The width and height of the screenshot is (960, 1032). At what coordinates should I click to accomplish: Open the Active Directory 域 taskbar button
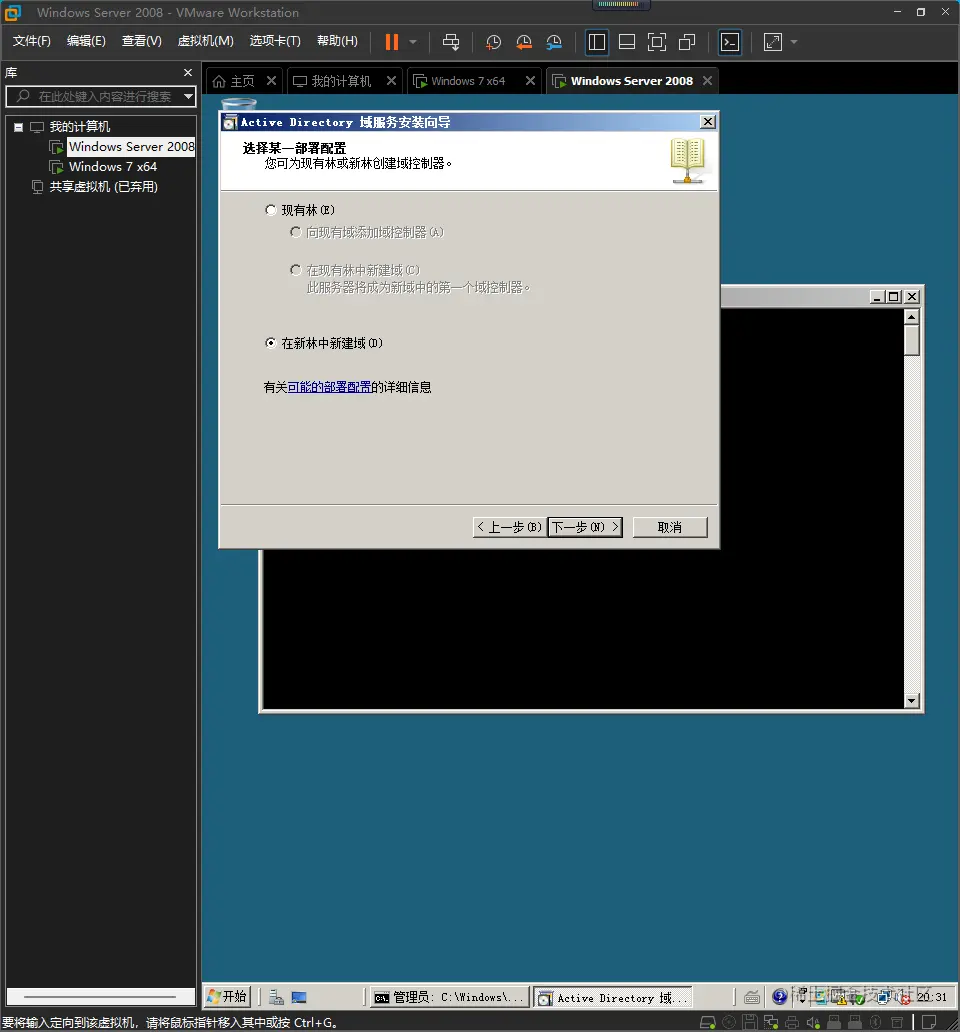click(x=613, y=998)
